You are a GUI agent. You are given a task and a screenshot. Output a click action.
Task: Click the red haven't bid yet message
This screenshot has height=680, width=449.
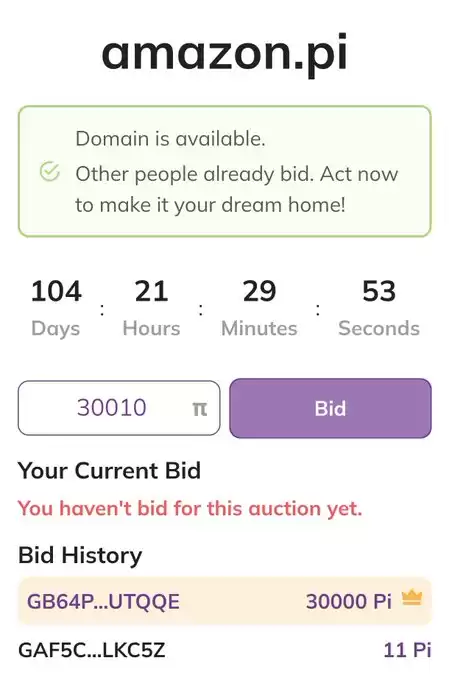(190, 508)
